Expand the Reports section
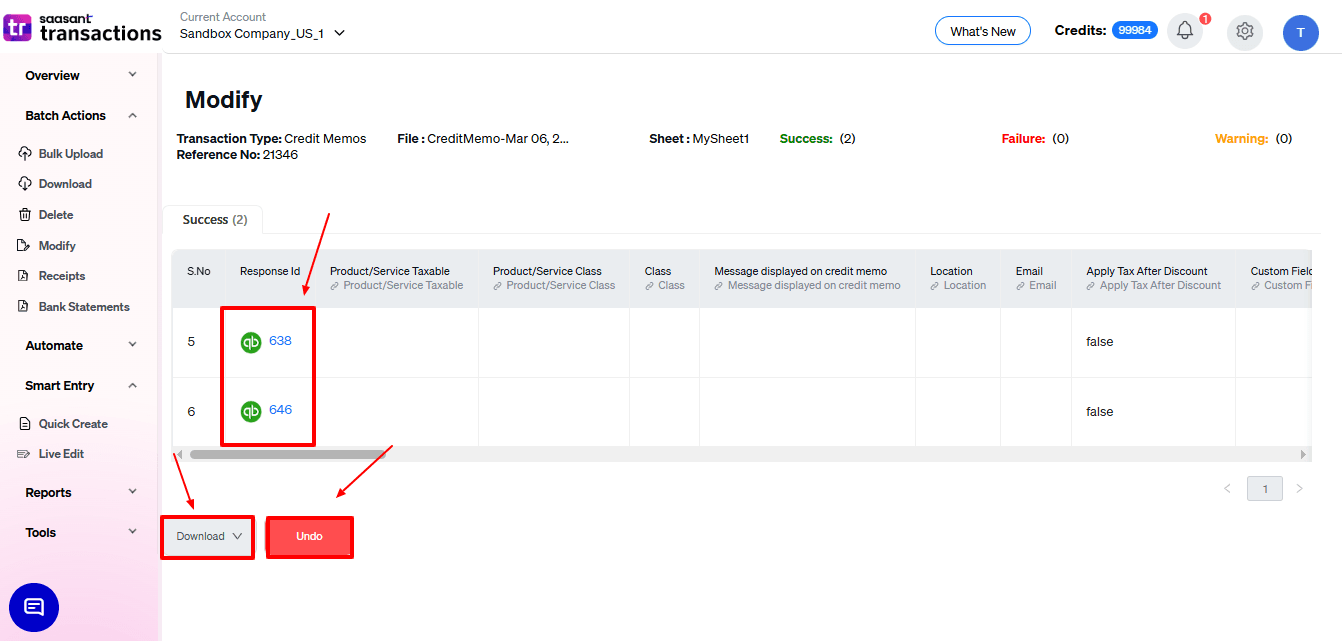The width and height of the screenshot is (1342, 641). click(80, 493)
